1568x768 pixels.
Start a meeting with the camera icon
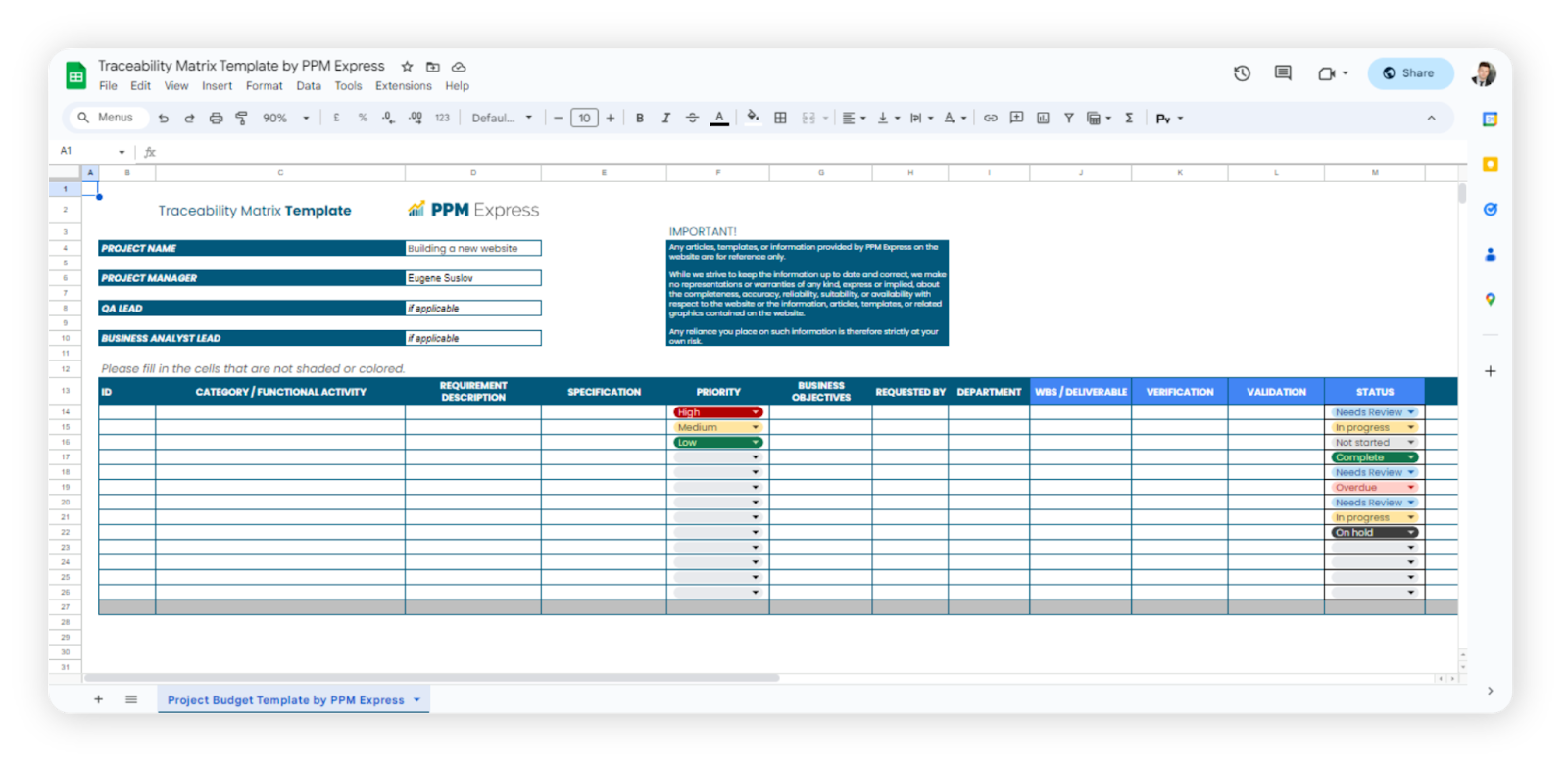pos(1333,73)
